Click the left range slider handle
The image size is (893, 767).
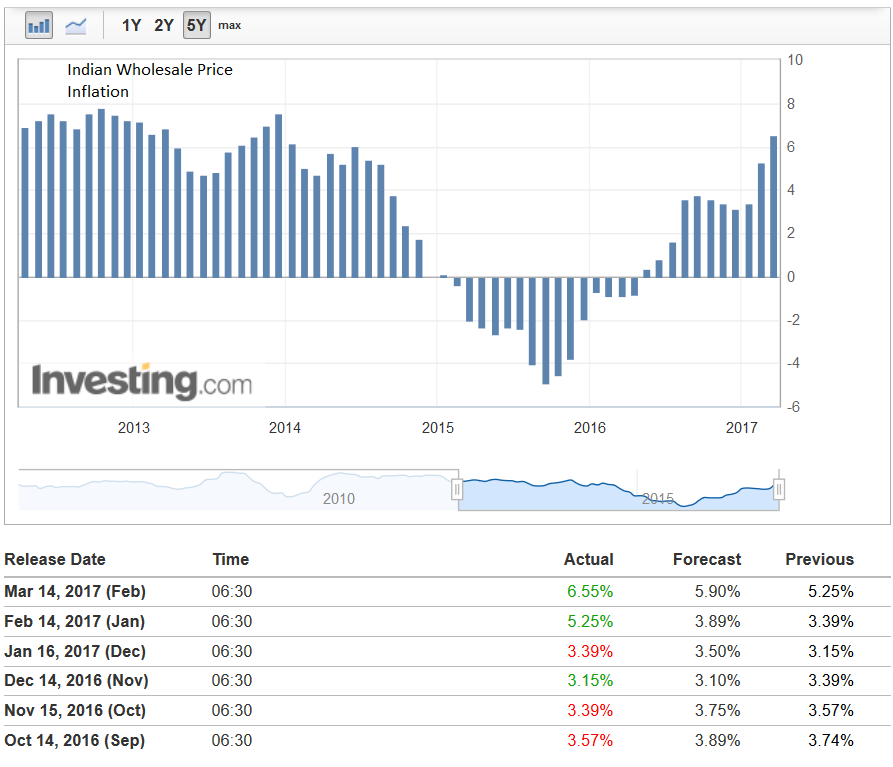(x=458, y=489)
